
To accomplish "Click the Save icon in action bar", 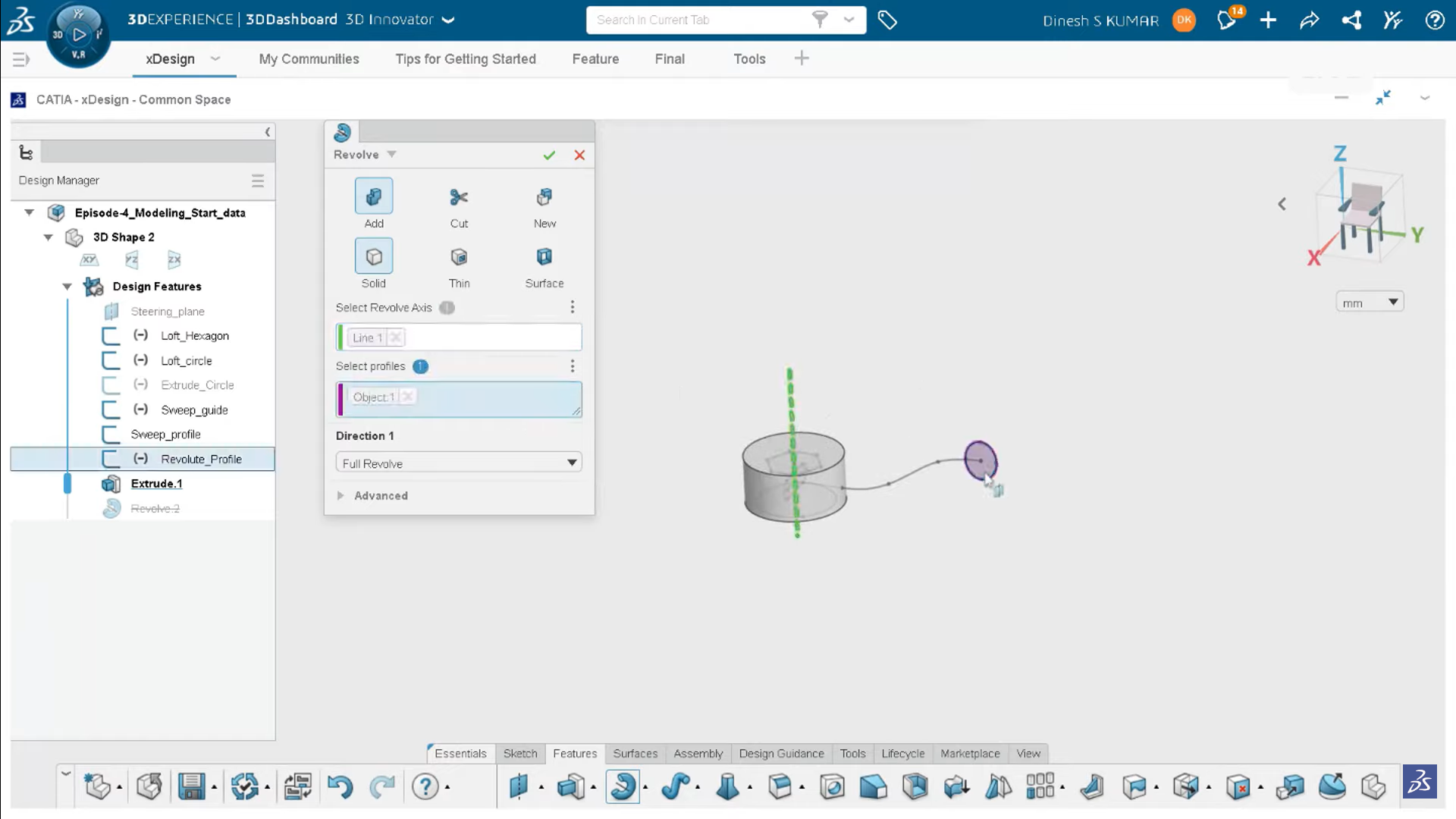I will coord(191,786).
